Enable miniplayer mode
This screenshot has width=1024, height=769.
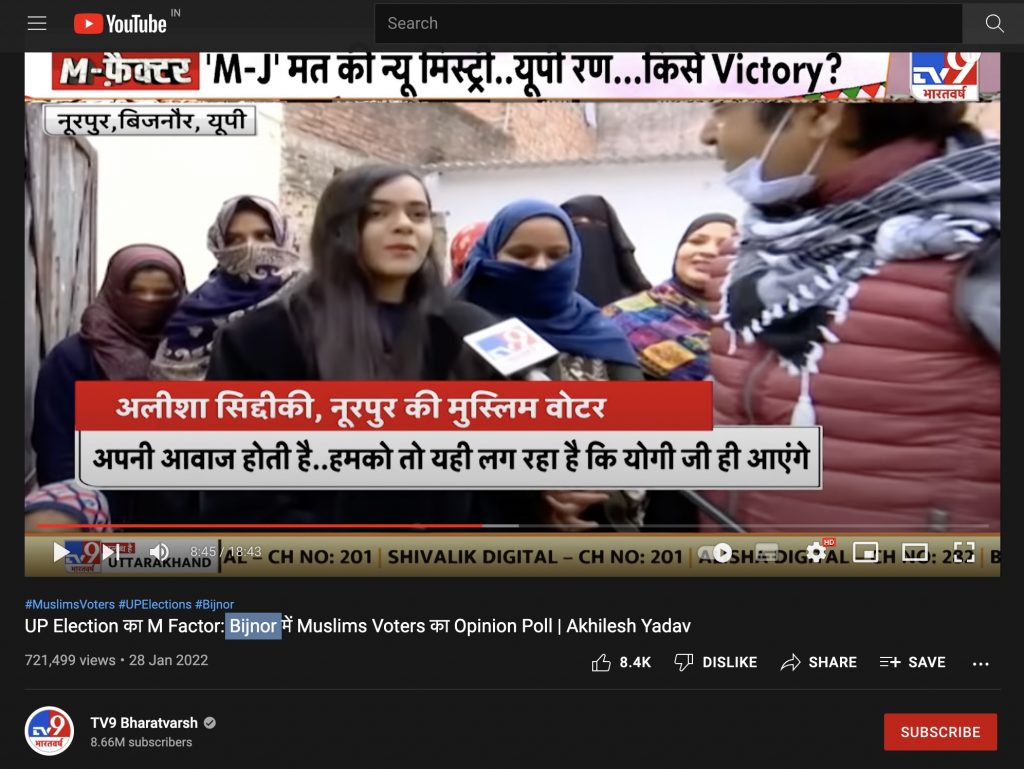coord(865,552)
